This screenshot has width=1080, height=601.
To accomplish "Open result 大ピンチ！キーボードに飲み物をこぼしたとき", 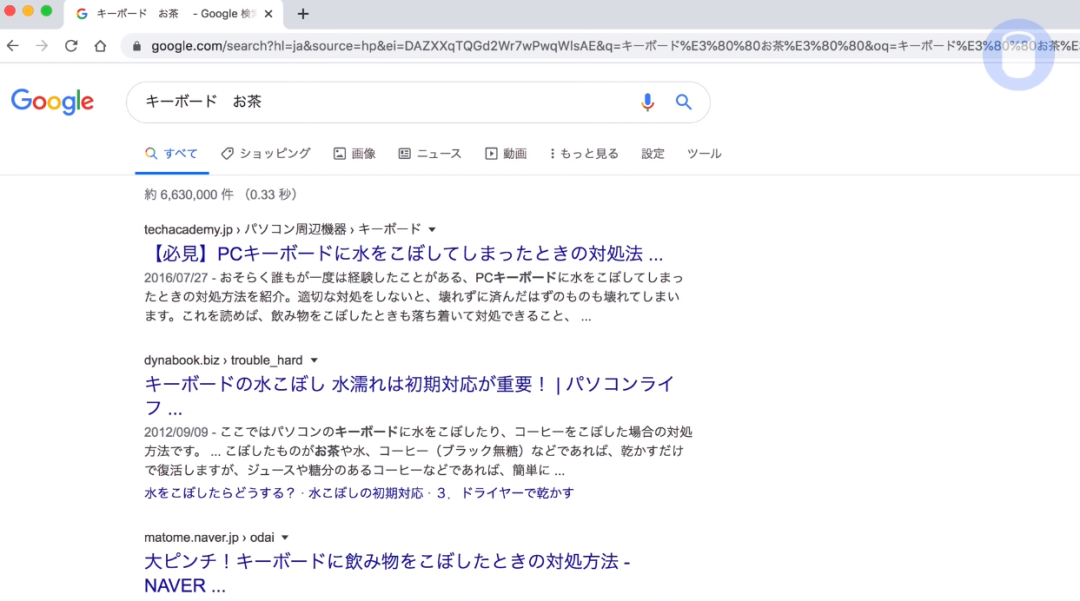I will pyautogui.click(x=387, y=573).
